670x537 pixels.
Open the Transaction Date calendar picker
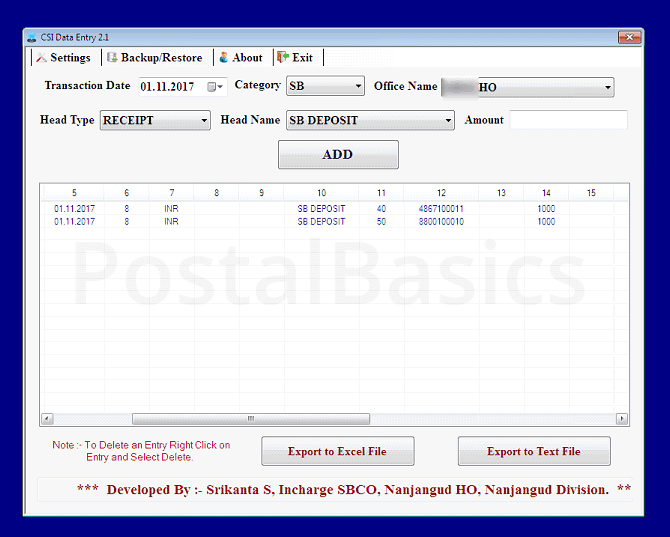[x=213, y=87]
